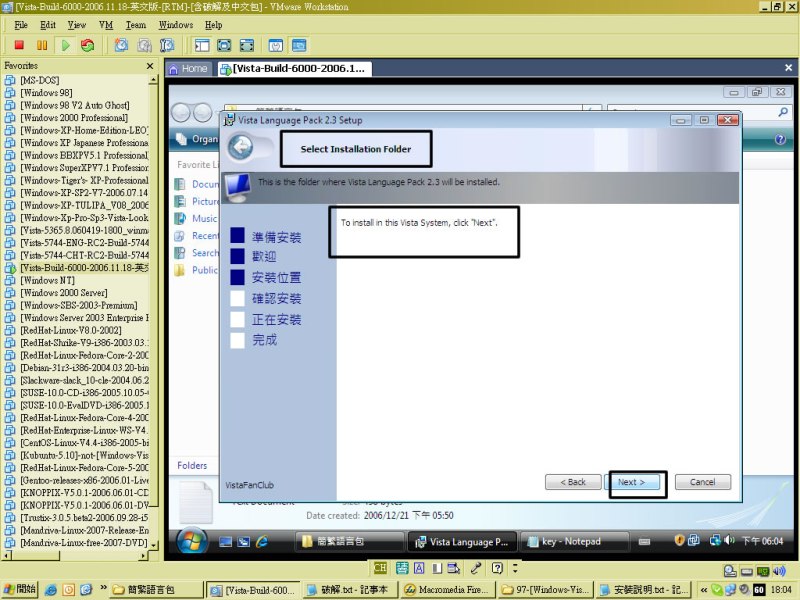This screenshot has width=800, height=600.
Task: Click the Revert to Snapshot toolbar icon
Action: pyautogui.click(x=144, y=45)
